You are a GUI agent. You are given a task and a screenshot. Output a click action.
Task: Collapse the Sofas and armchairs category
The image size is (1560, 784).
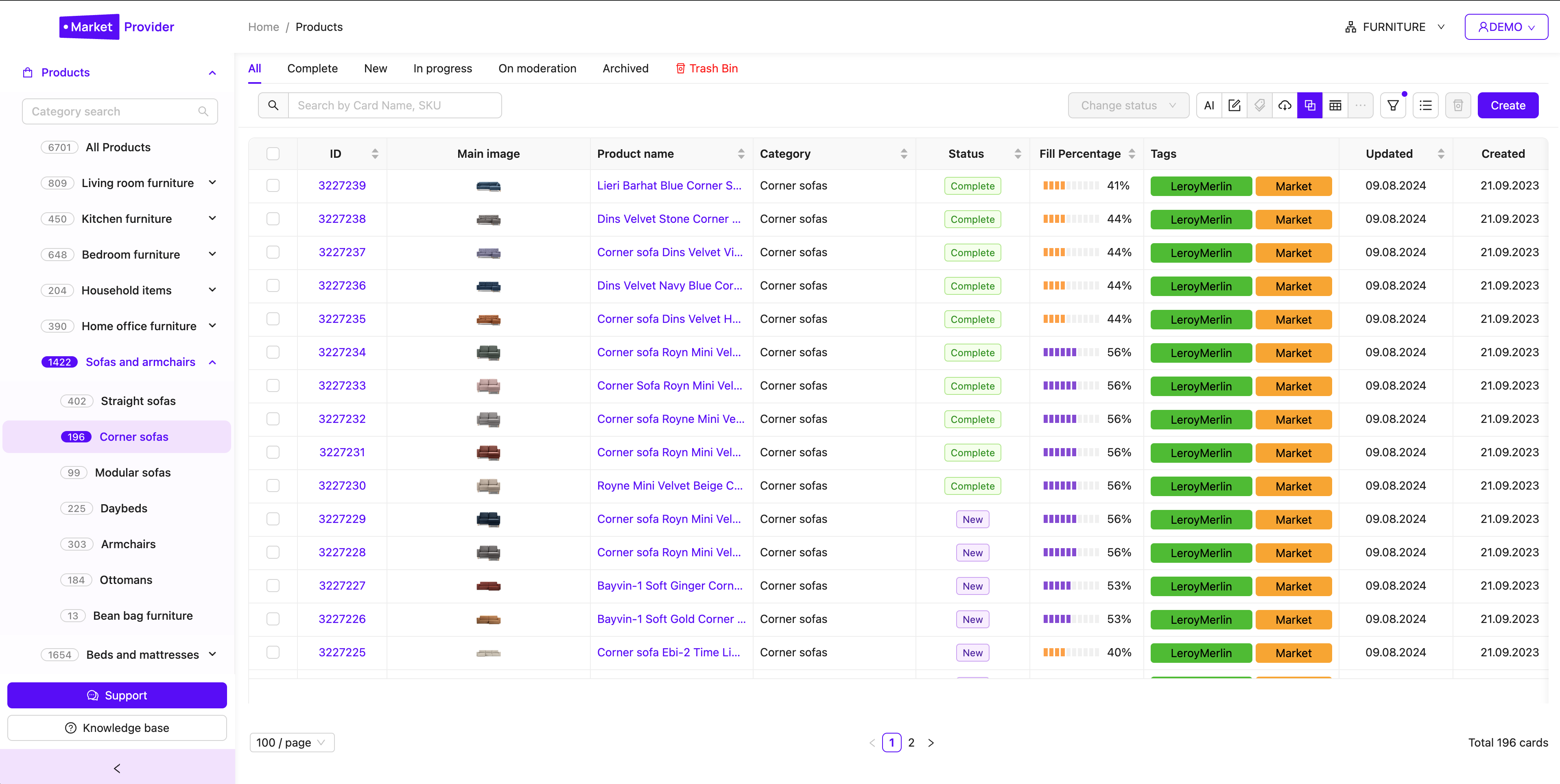[x=211, y=362]
